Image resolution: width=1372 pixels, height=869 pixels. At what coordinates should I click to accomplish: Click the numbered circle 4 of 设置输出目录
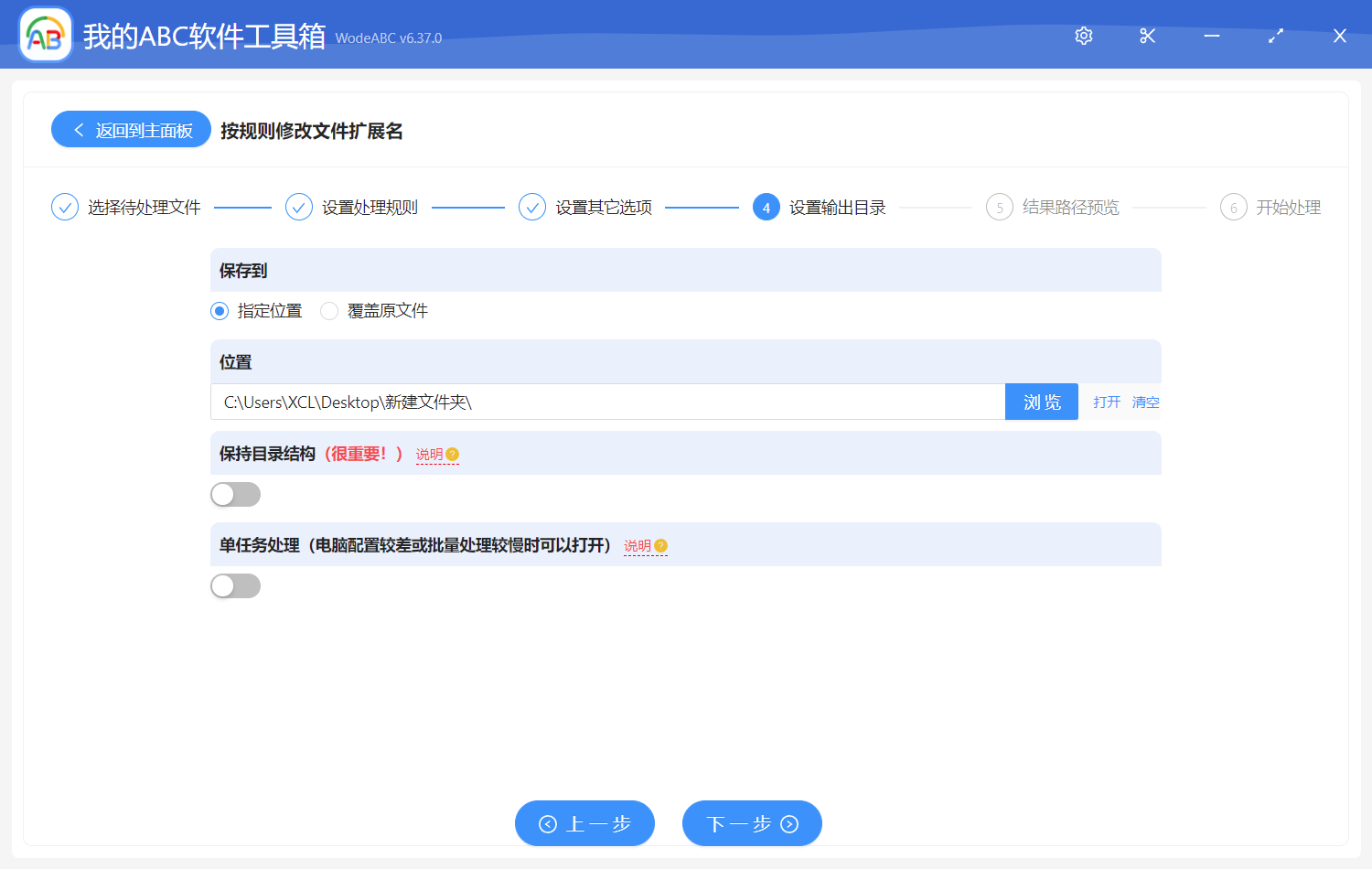point(766,207)
